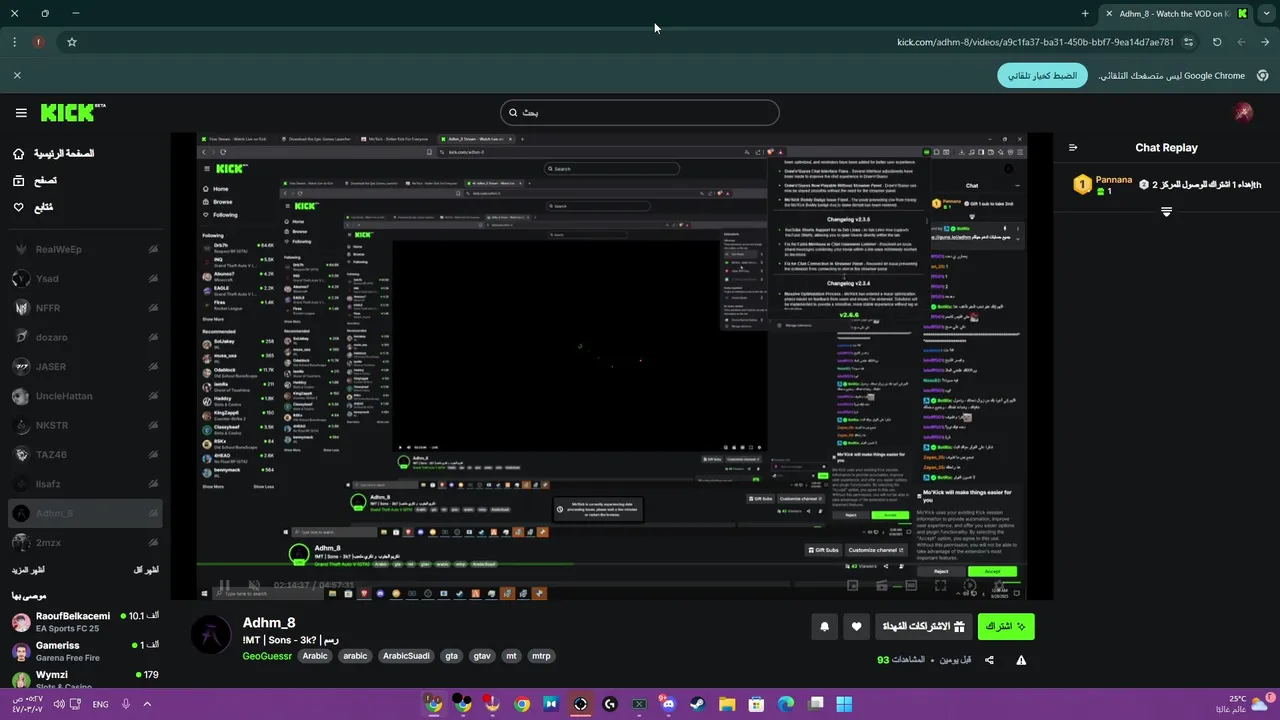Screen dimensions: 1280x720
Task: Open Wymzi recommended channel
Action: (85, 680)
